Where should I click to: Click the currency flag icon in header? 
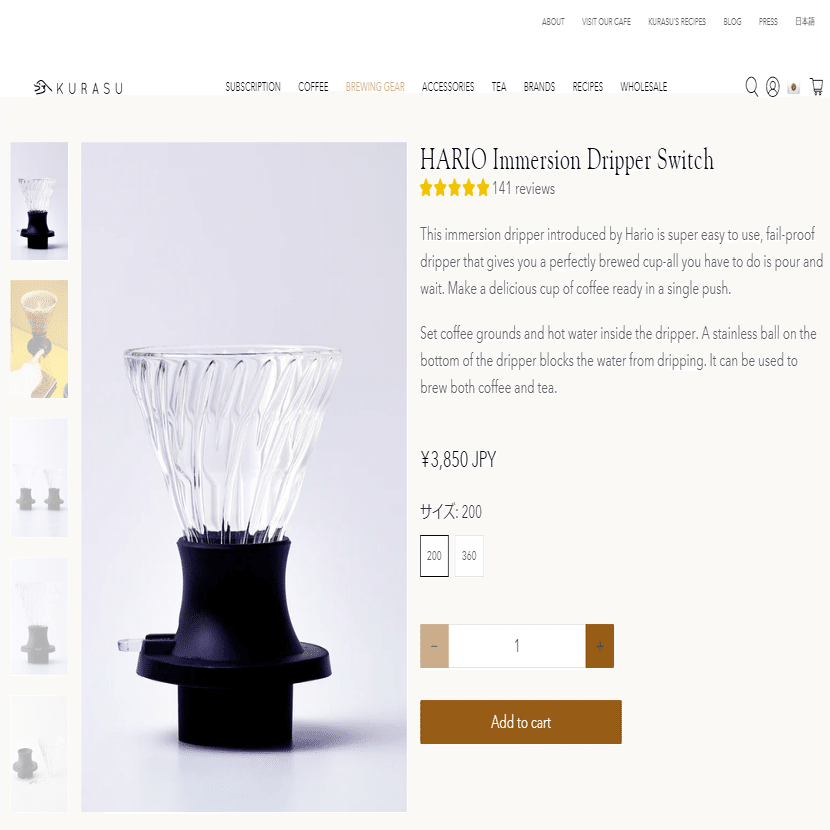pyautogui.click(x=793, y=87)
